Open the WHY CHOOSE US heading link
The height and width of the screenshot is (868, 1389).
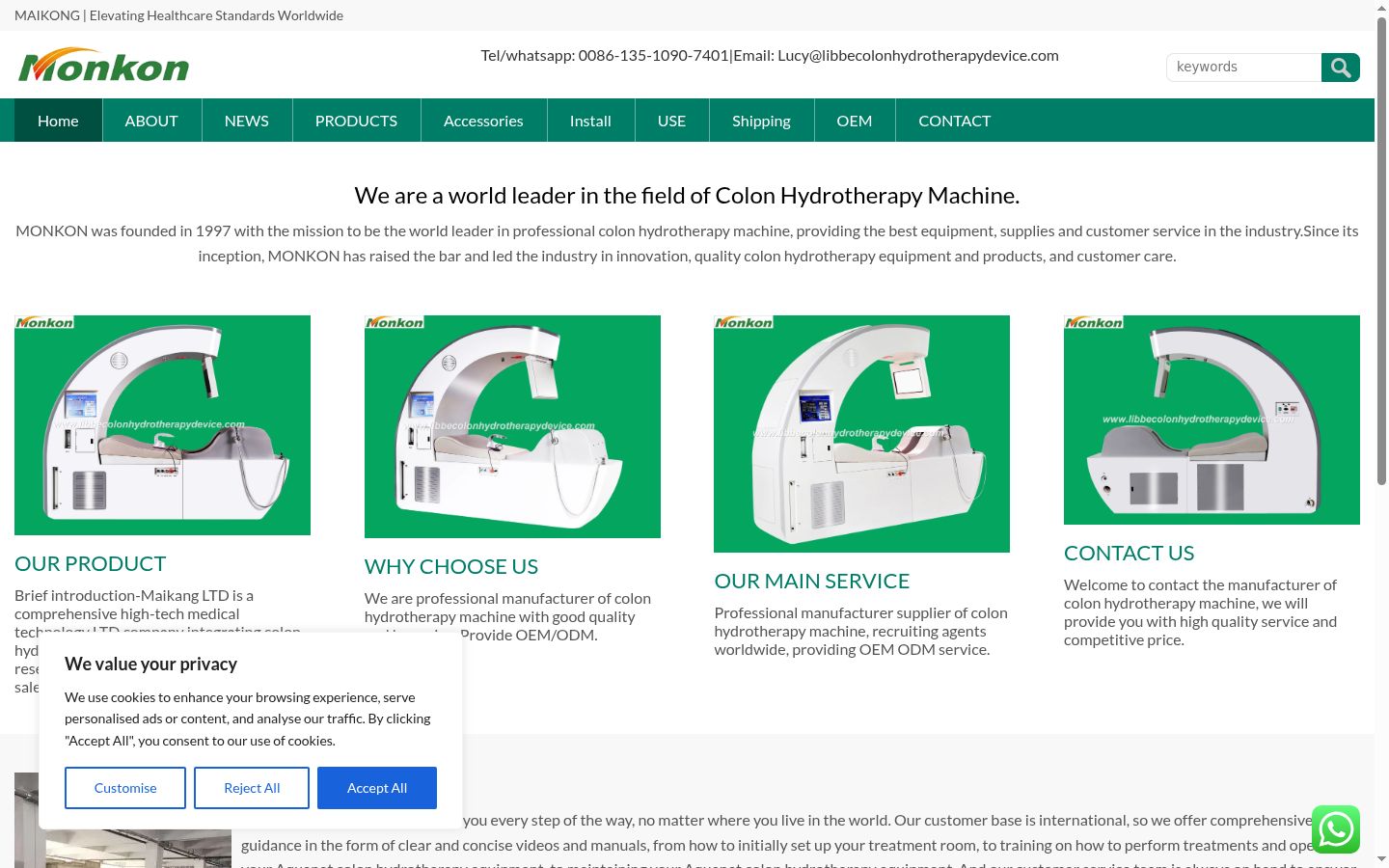click(451, 566)
